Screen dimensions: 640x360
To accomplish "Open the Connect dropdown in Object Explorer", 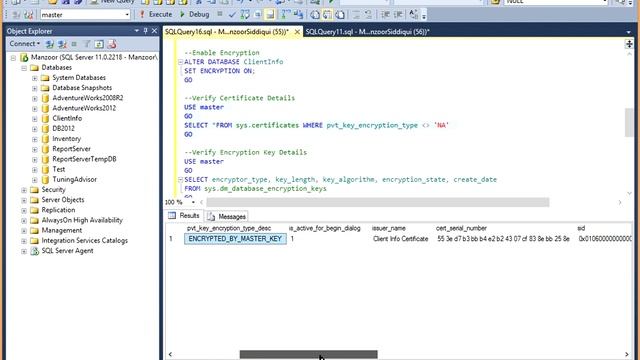I will [x=24, y=44].
